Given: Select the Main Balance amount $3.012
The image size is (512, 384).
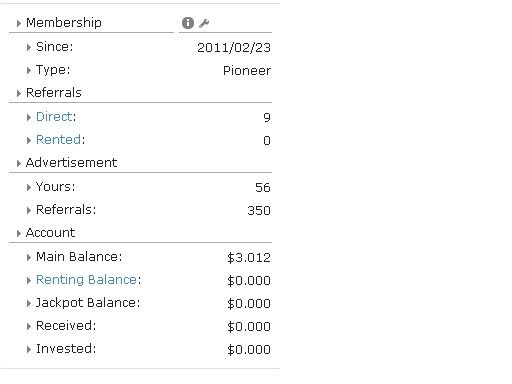Looking at the screenshot, I should 249,258.
